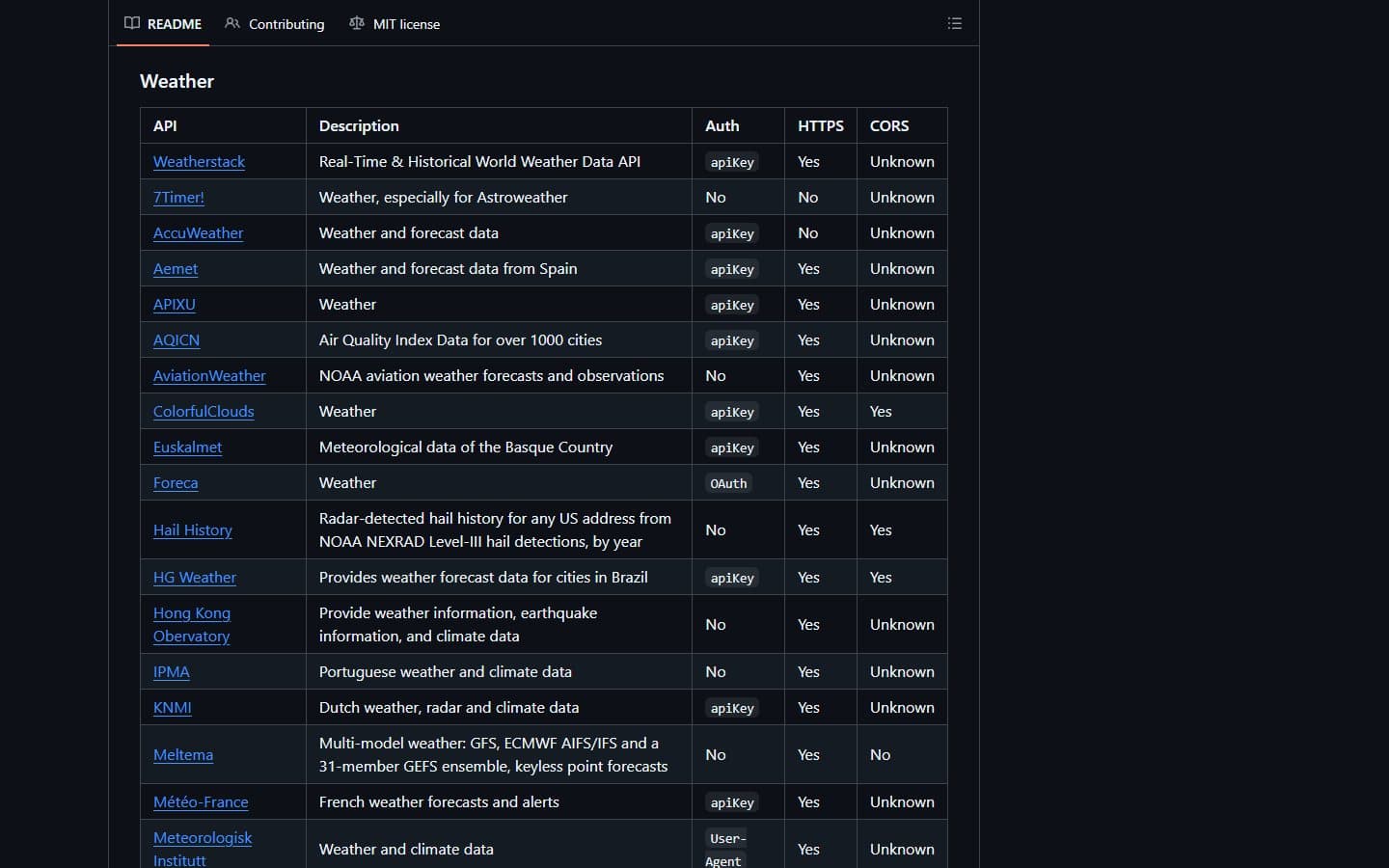This screenshot has height=868, width=1389.
Task: Visit the HG Weather link
Action: coord(195,578)
